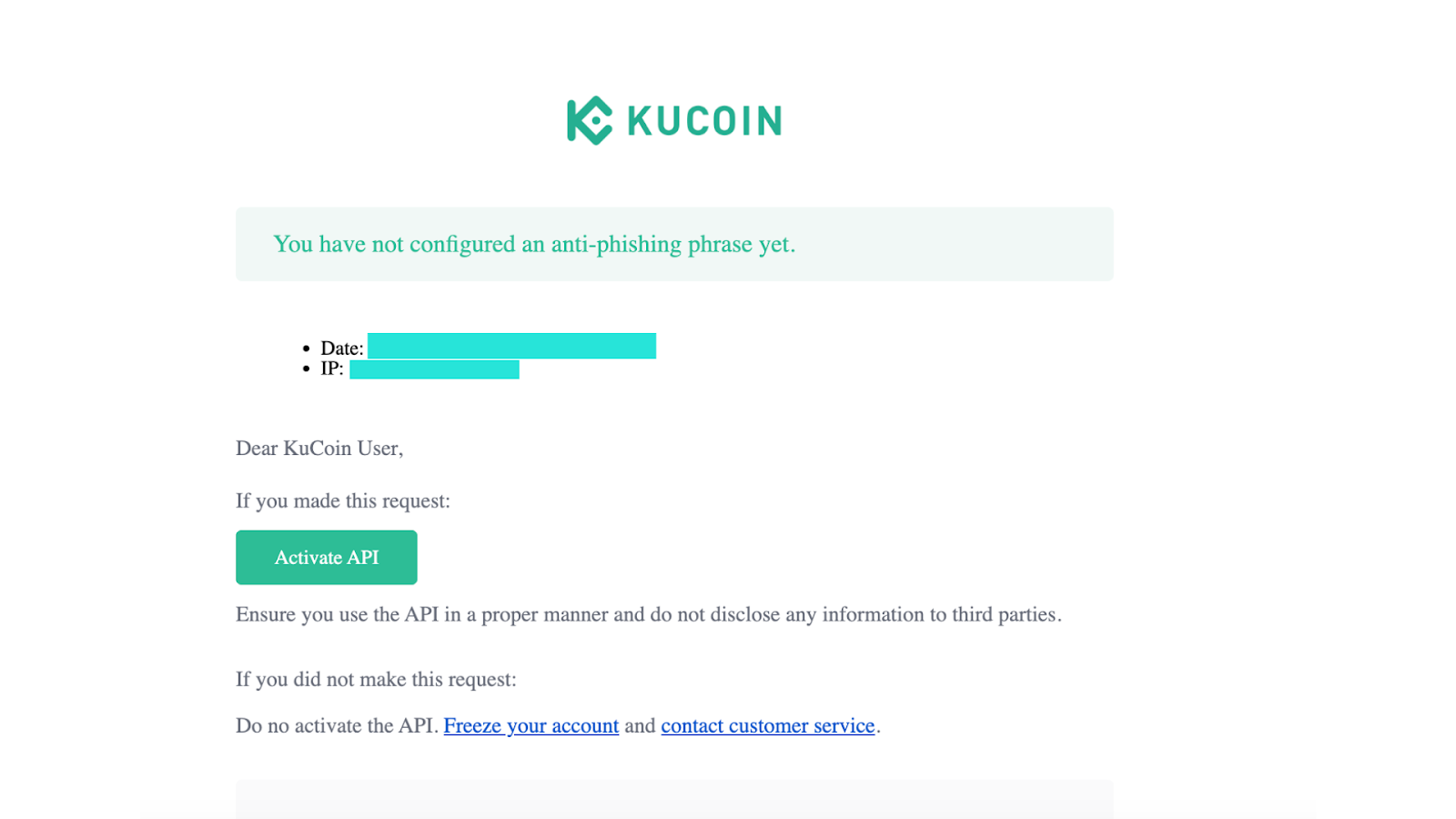The image size is (1456, 819).
Task: Select the anti-phishing phrase warning message
Action: coord(534,244)
